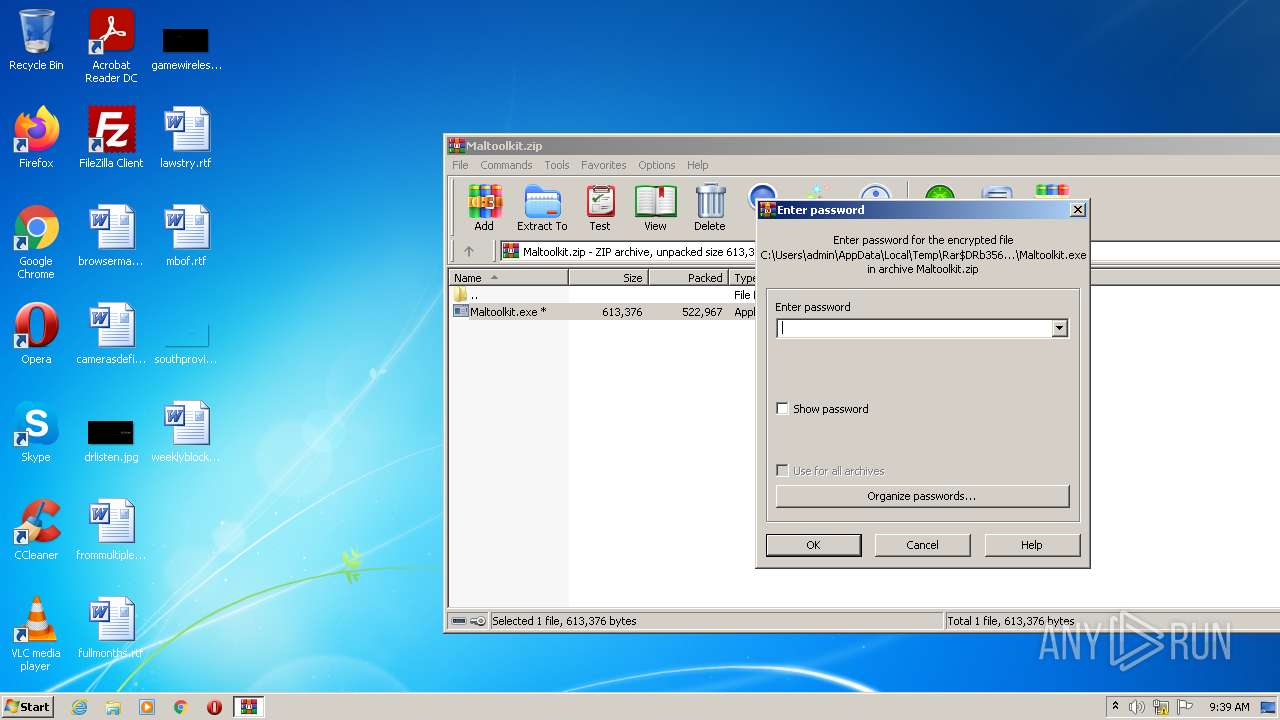1280x720 pixels.
Task: Sort the file list by Packed column
Action: tap(688, 278)
